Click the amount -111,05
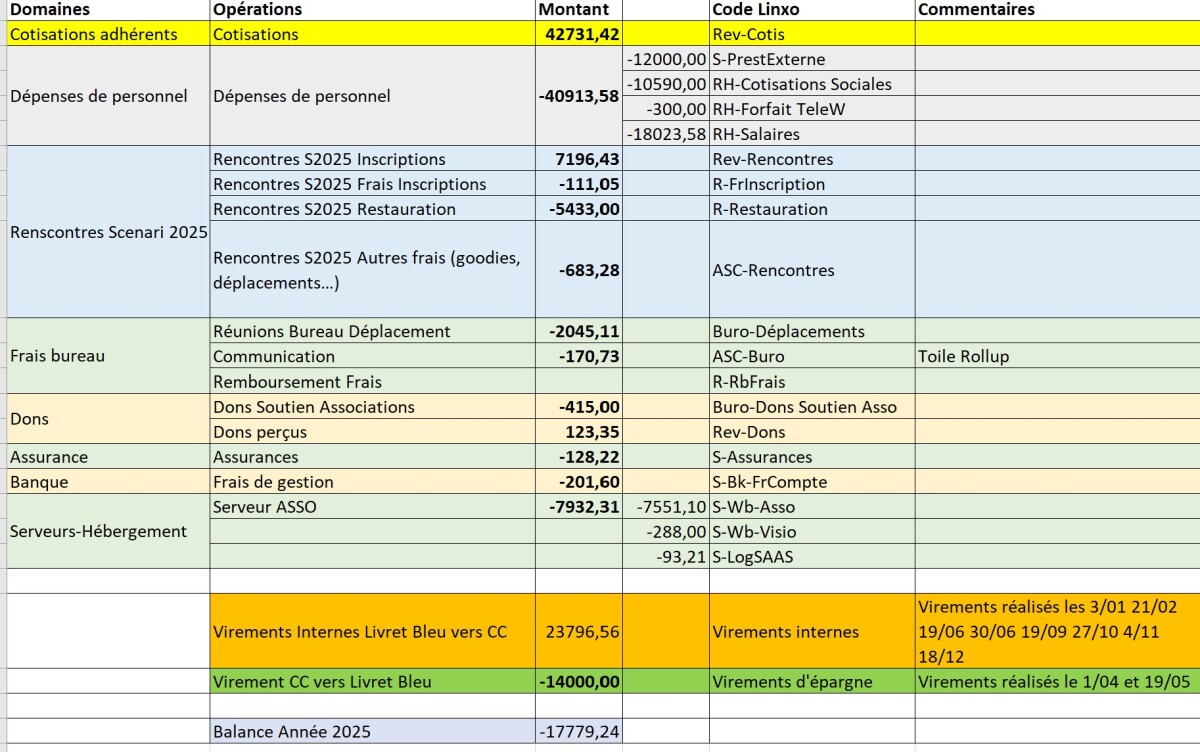 (x=578, y=184)
